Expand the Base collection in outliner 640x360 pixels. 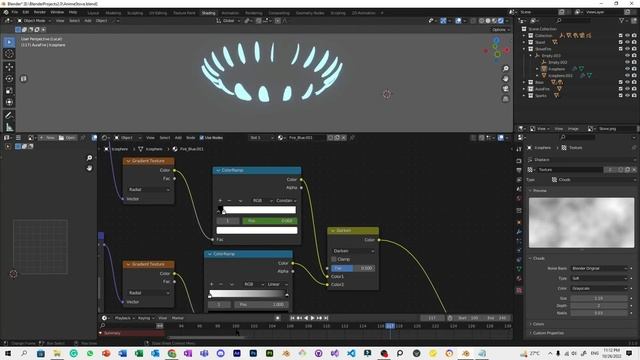[524, 82]
